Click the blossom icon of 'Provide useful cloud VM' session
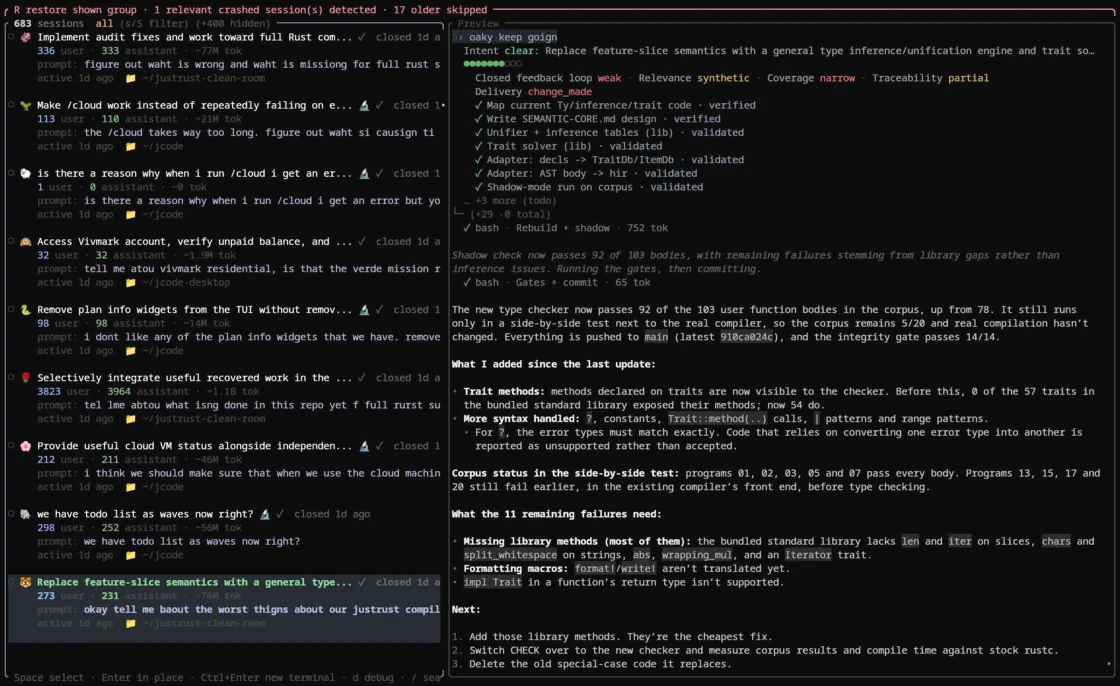 (x=26, y=446)
